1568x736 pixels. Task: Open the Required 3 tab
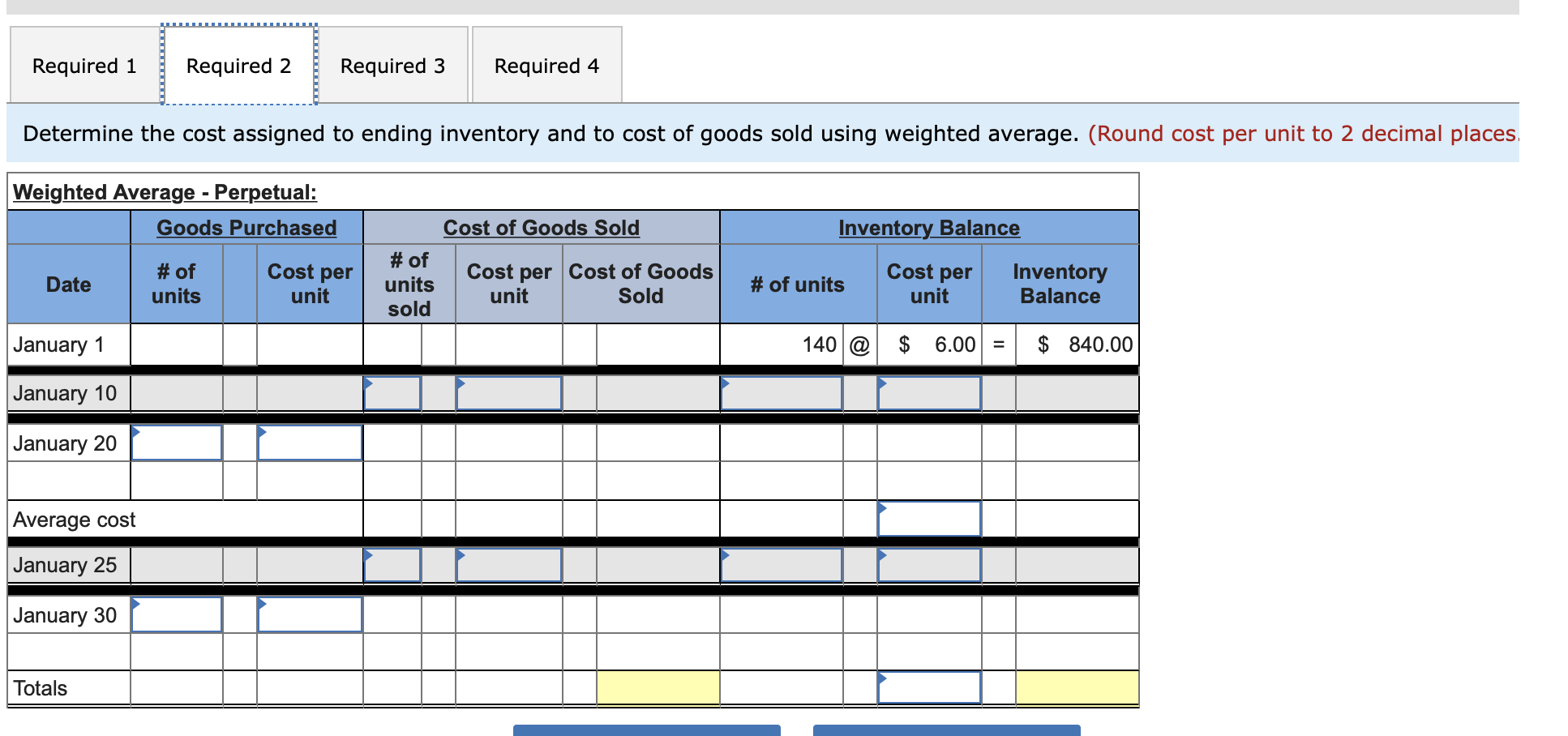click(x=392, y=65)
